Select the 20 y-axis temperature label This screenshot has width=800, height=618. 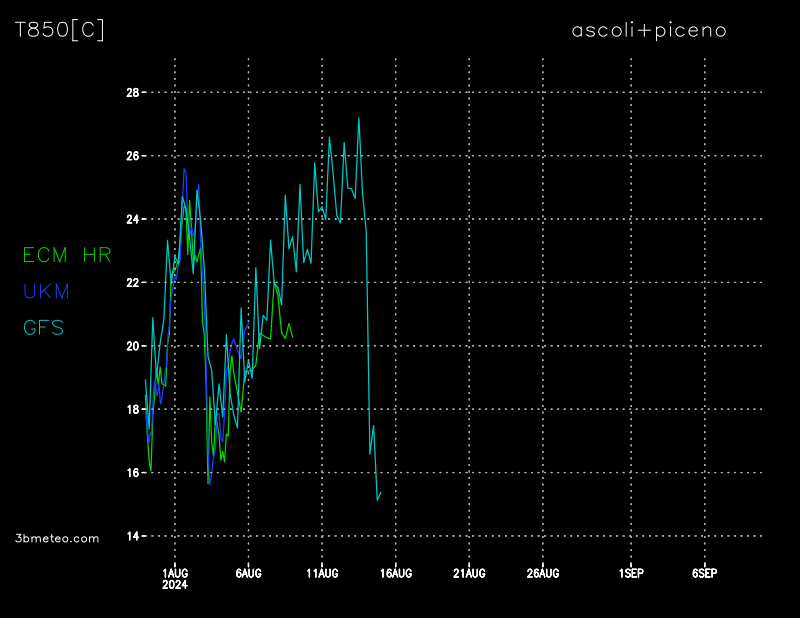pyautogui.click(x=132, y=346)
